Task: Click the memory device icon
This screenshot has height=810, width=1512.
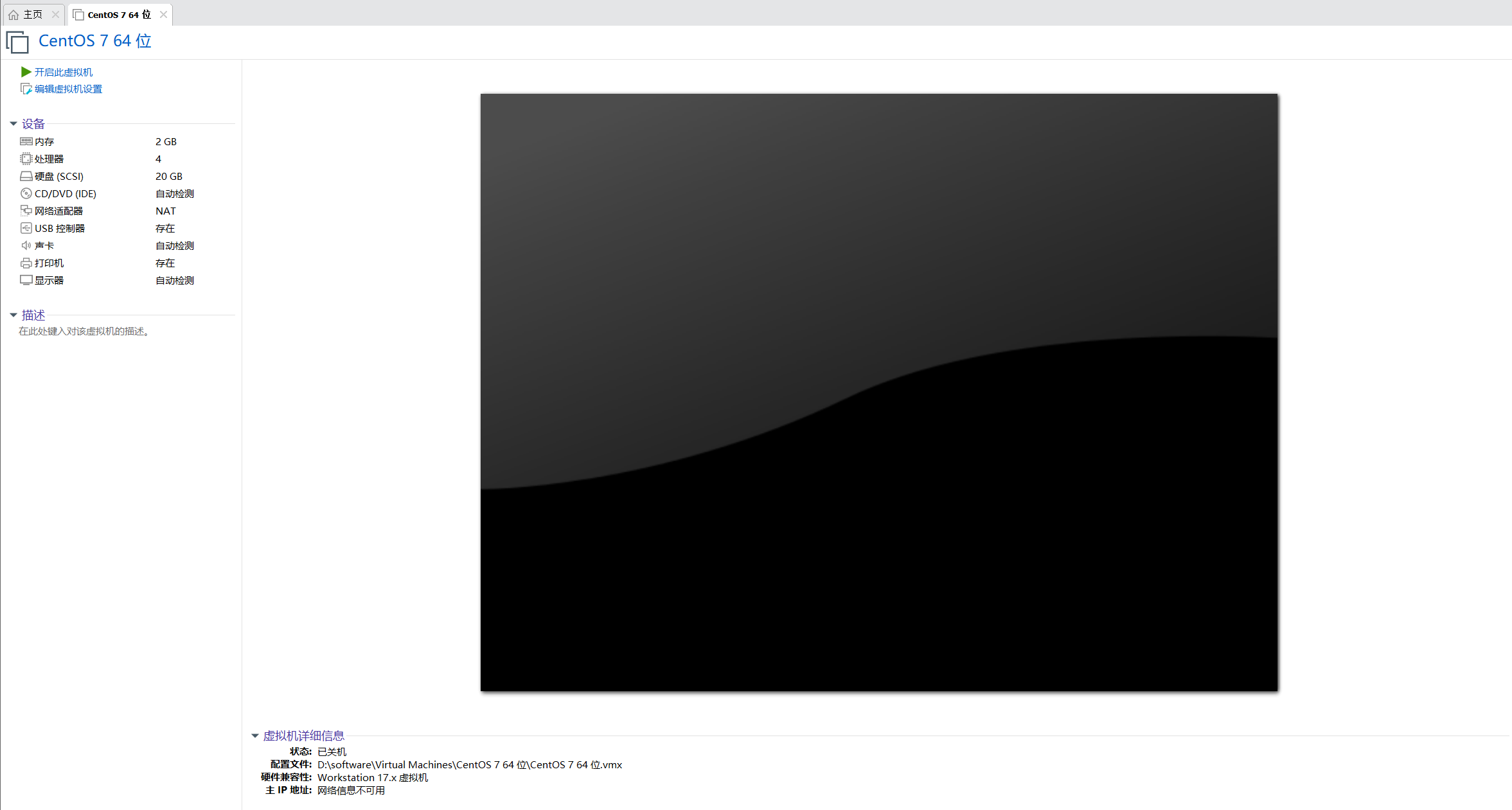Action: click(x=26, y=141)
